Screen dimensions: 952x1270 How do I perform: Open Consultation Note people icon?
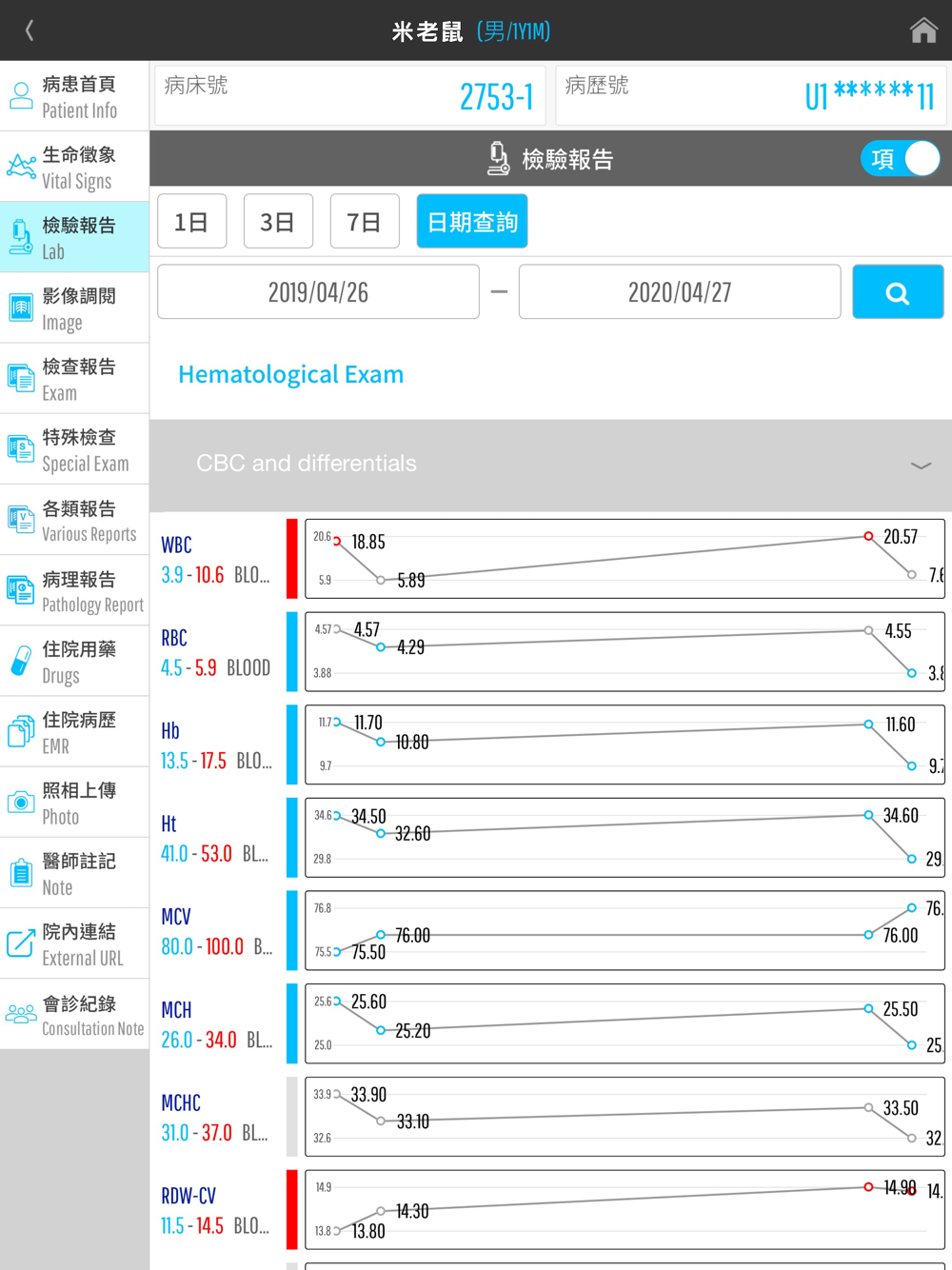(x=21, y=1014)
